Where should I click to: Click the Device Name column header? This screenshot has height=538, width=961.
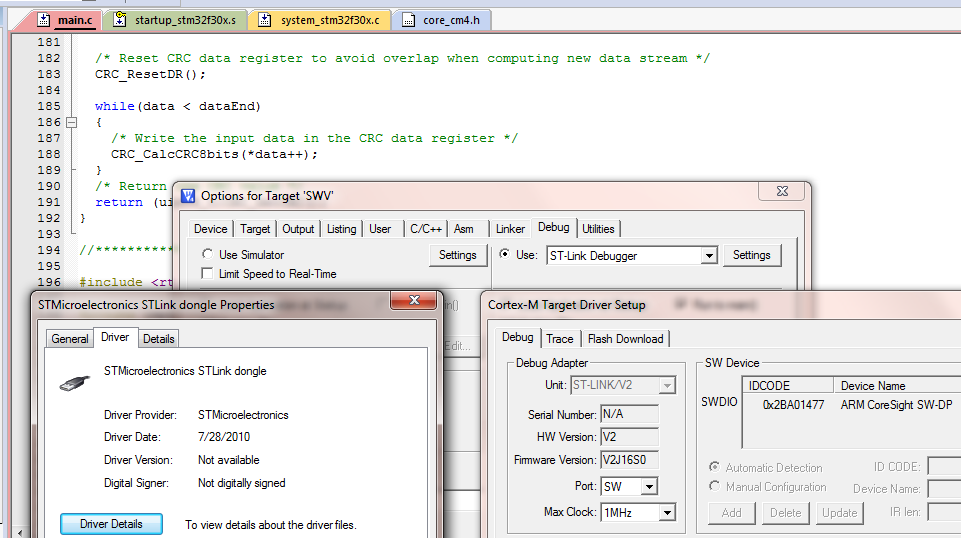pos(897,385)
